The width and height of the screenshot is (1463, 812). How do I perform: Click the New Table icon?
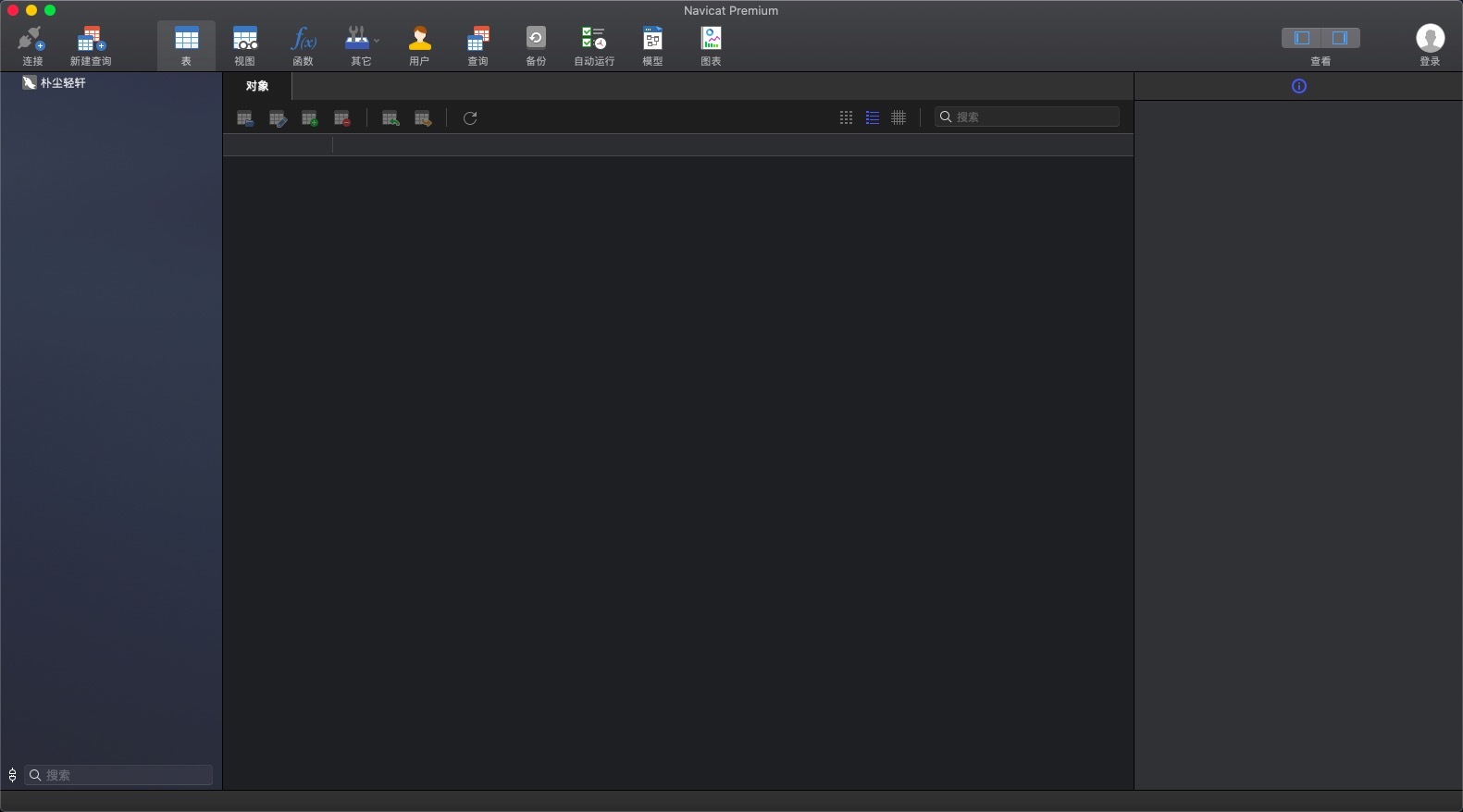310,118
